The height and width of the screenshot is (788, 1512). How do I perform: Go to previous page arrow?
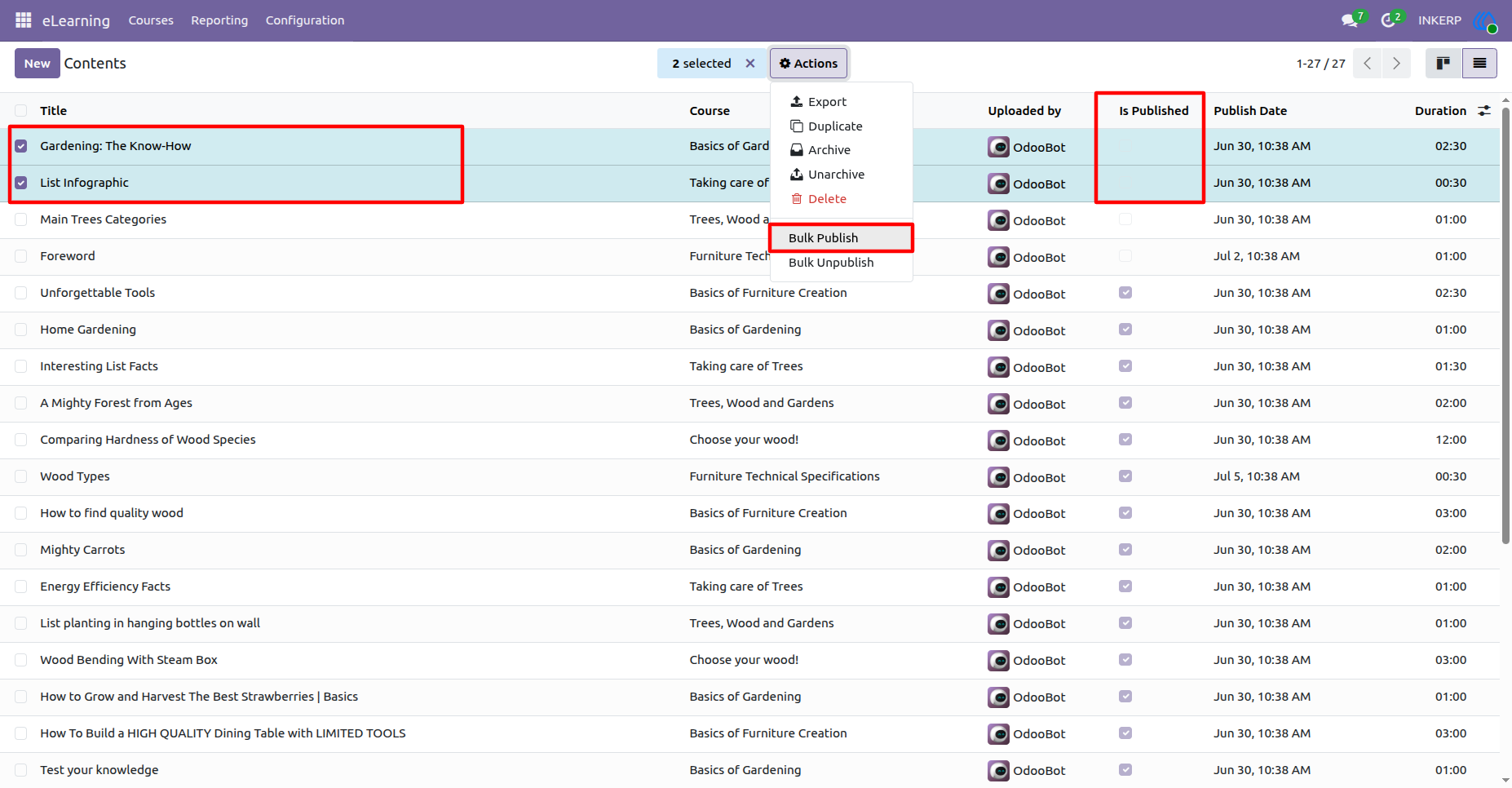coord(1368,64)
